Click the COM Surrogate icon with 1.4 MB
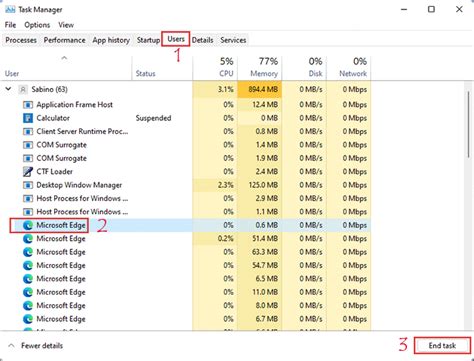Image resolution: width=474 pixels, height=361 pixels. [28, 145]
